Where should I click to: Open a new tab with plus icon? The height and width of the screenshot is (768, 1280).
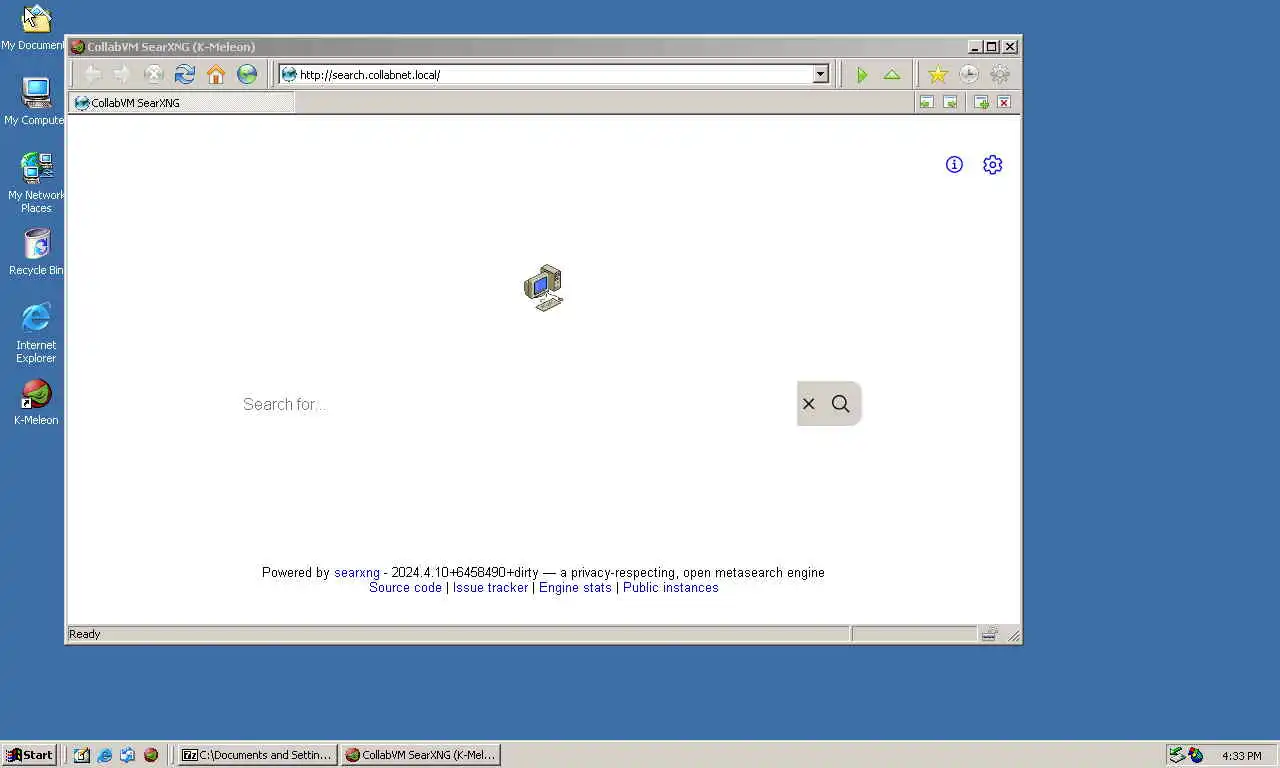tap(981, 102)
